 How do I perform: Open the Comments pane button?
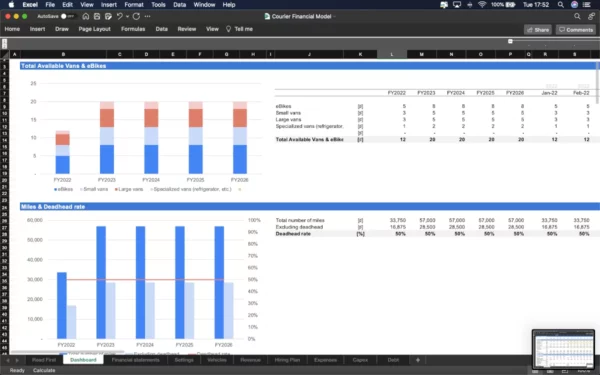576,30
